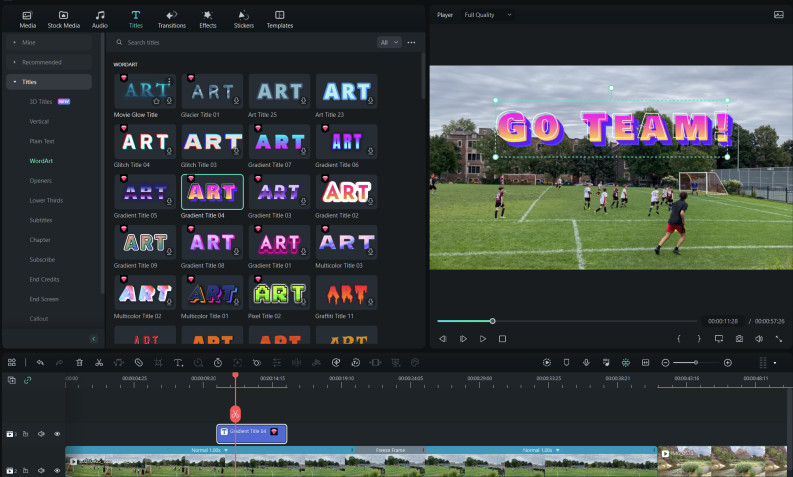Click the timeline zoom slider handle
The width and height of the screenshot is (793, 477).
pyautogui.click(x=696, y=363)
